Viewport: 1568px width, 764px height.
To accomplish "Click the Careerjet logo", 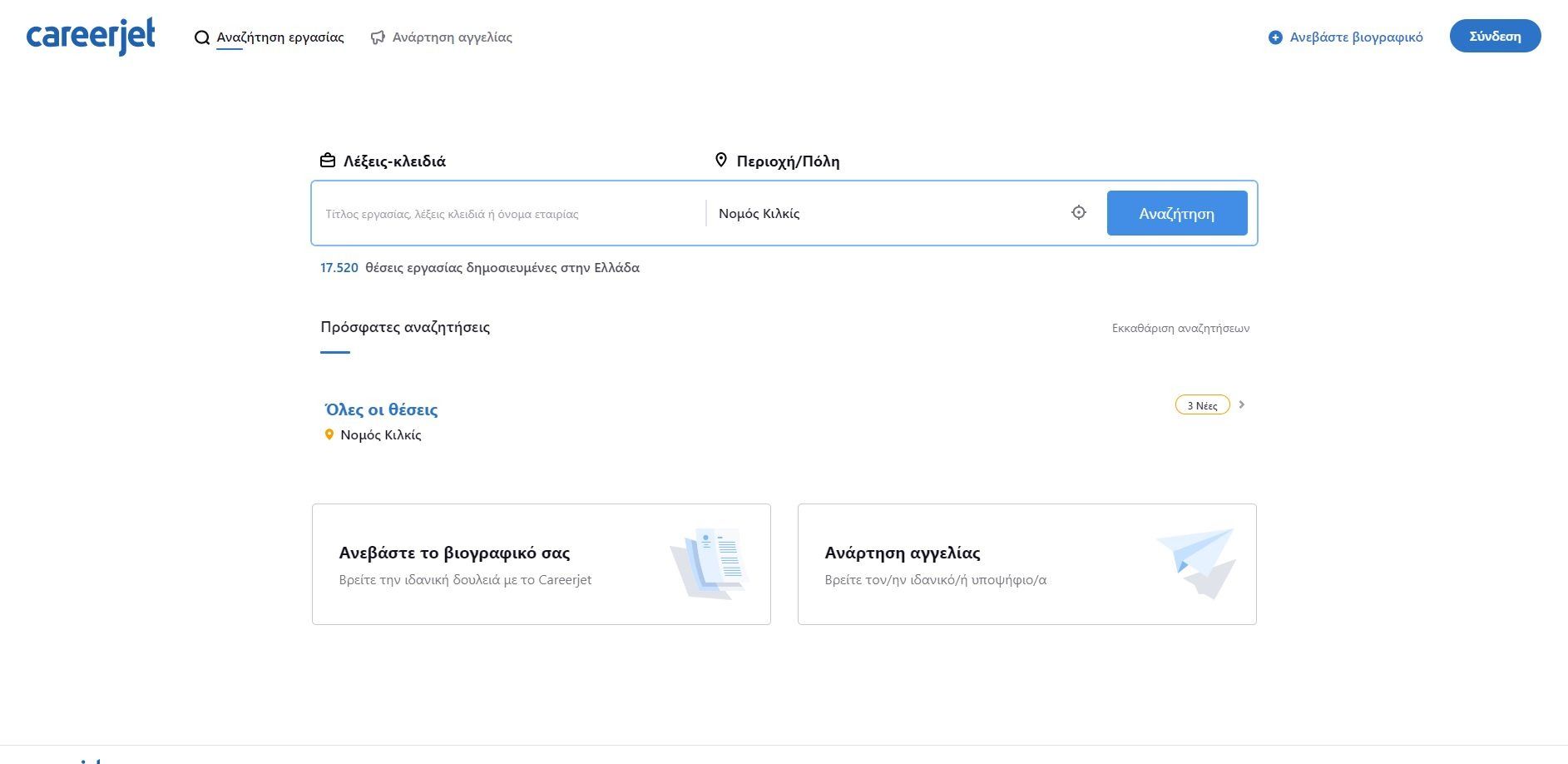I will pyautogui.click(x=91, y=37).
